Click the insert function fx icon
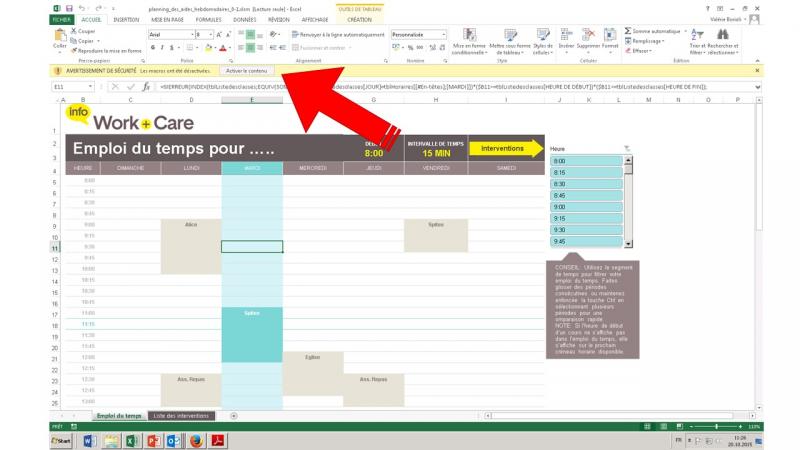The height and width of the screenshot is (450, 800). [146, 87]
